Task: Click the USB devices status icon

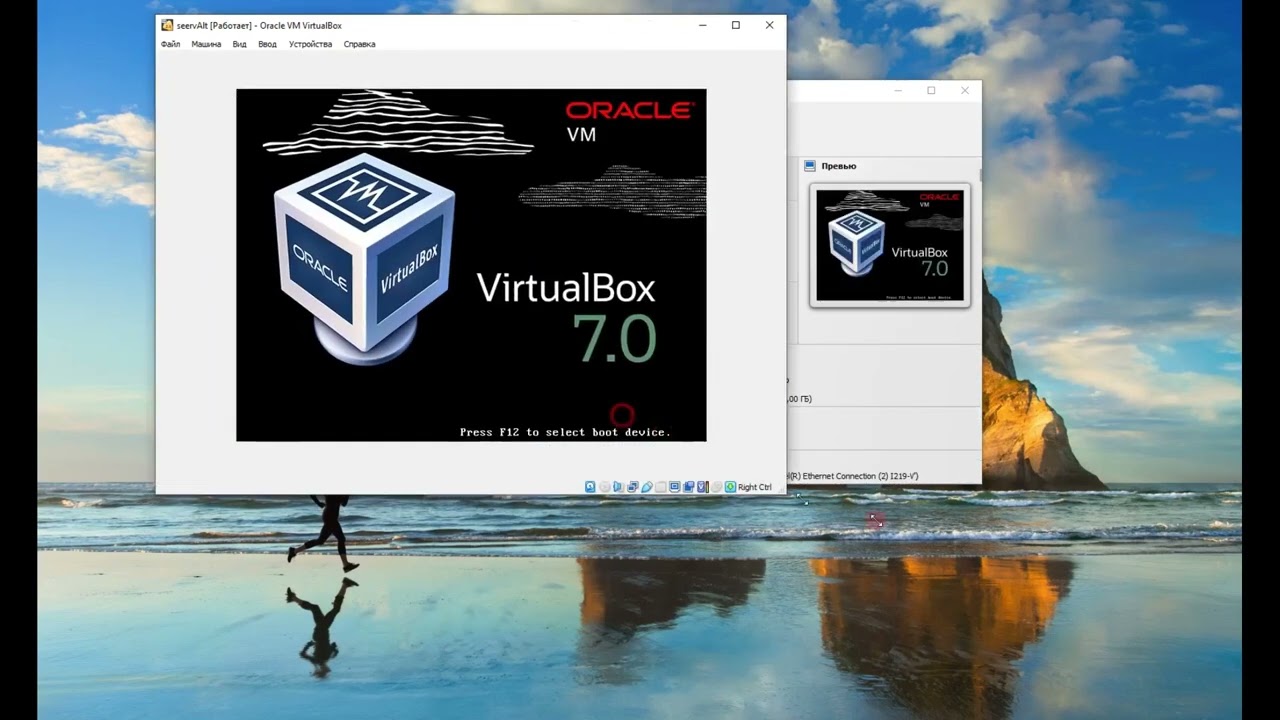Action: click(x=647, y=487)
